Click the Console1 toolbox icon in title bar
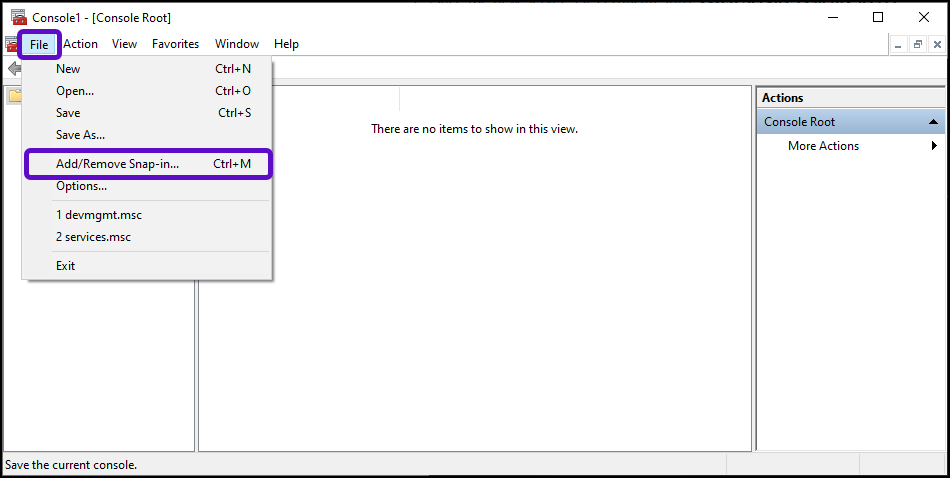Viewport: 950px width, 478px height. point(17,17)
